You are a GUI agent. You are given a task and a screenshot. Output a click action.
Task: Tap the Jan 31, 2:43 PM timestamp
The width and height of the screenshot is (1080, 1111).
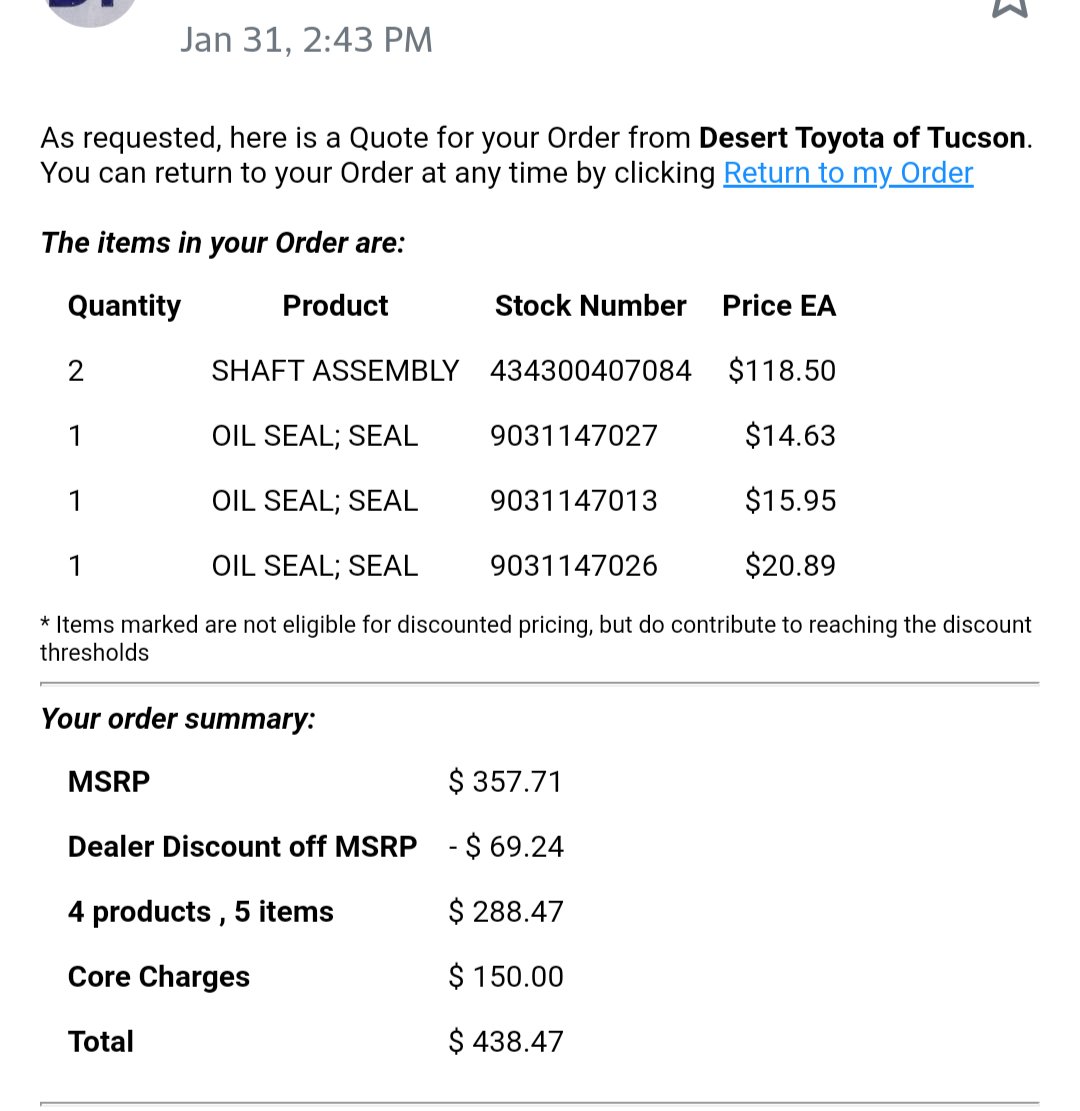pos(306,40)
